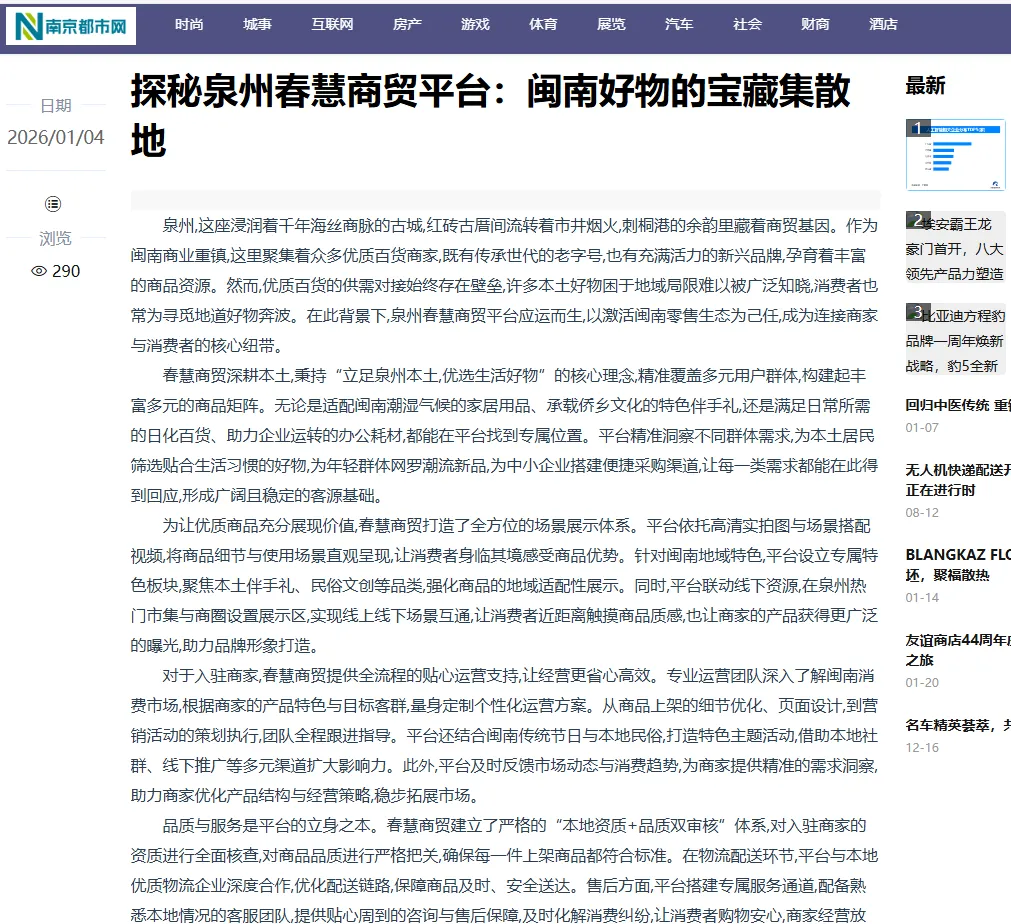This screenshot has width=1011, height=924.
Task: Go to the 酒店 section
Action: coord(883,25)
